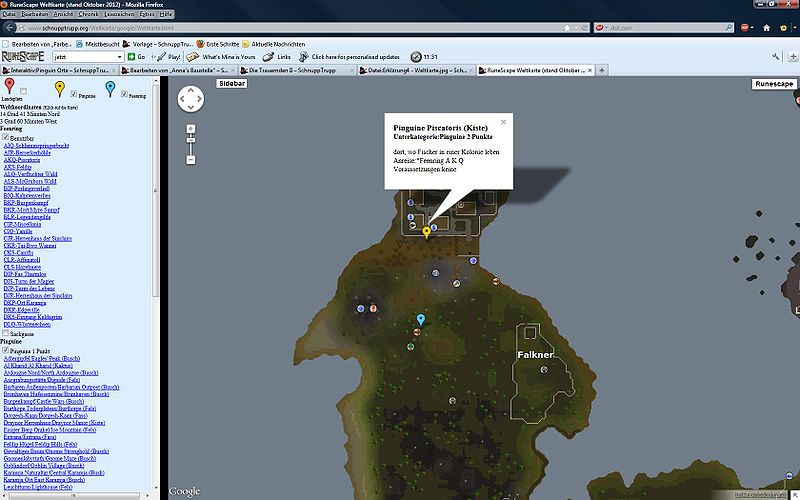Click the wrench icon on the toolbar

point(776,57)
